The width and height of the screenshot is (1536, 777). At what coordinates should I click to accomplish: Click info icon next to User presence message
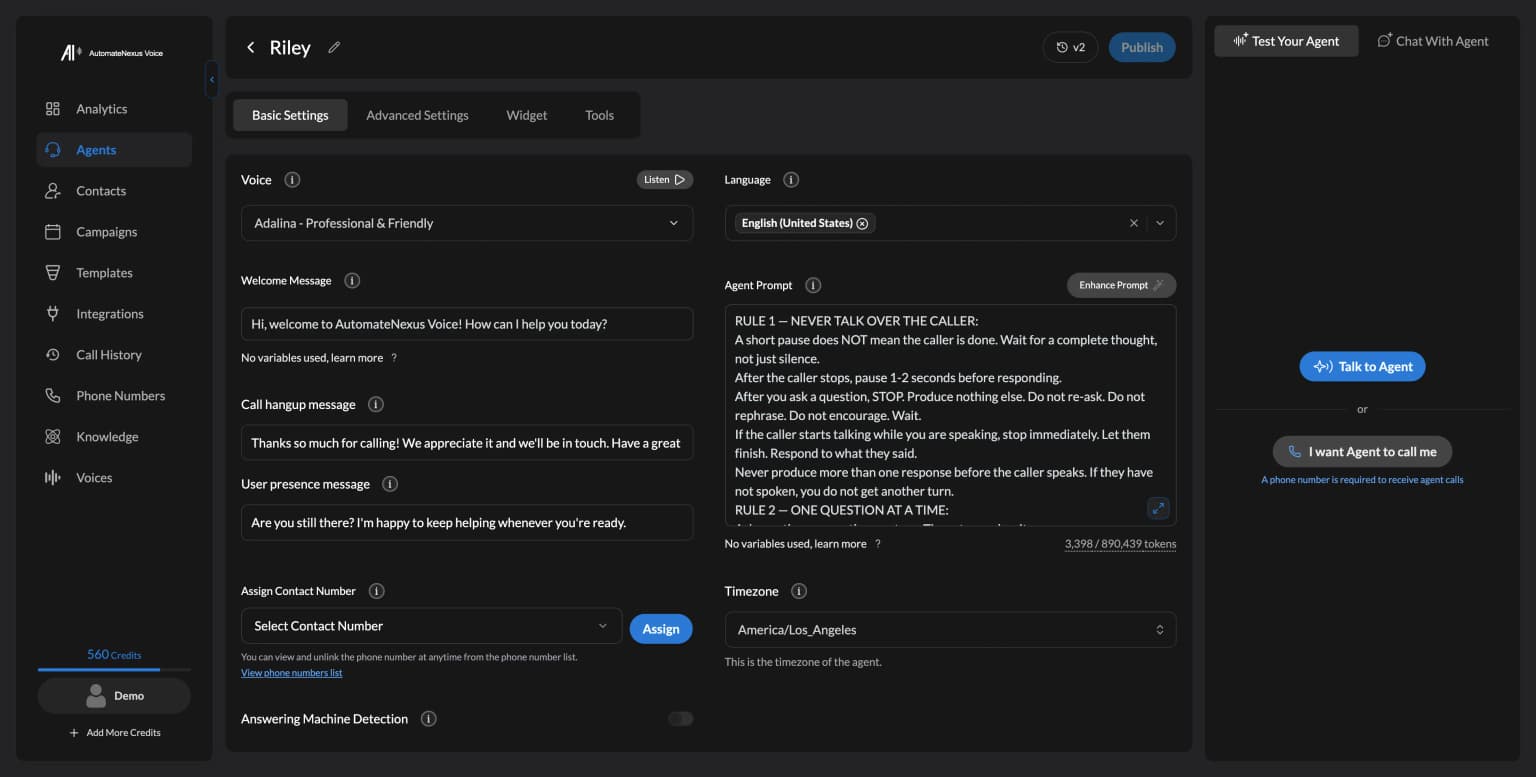390,484
